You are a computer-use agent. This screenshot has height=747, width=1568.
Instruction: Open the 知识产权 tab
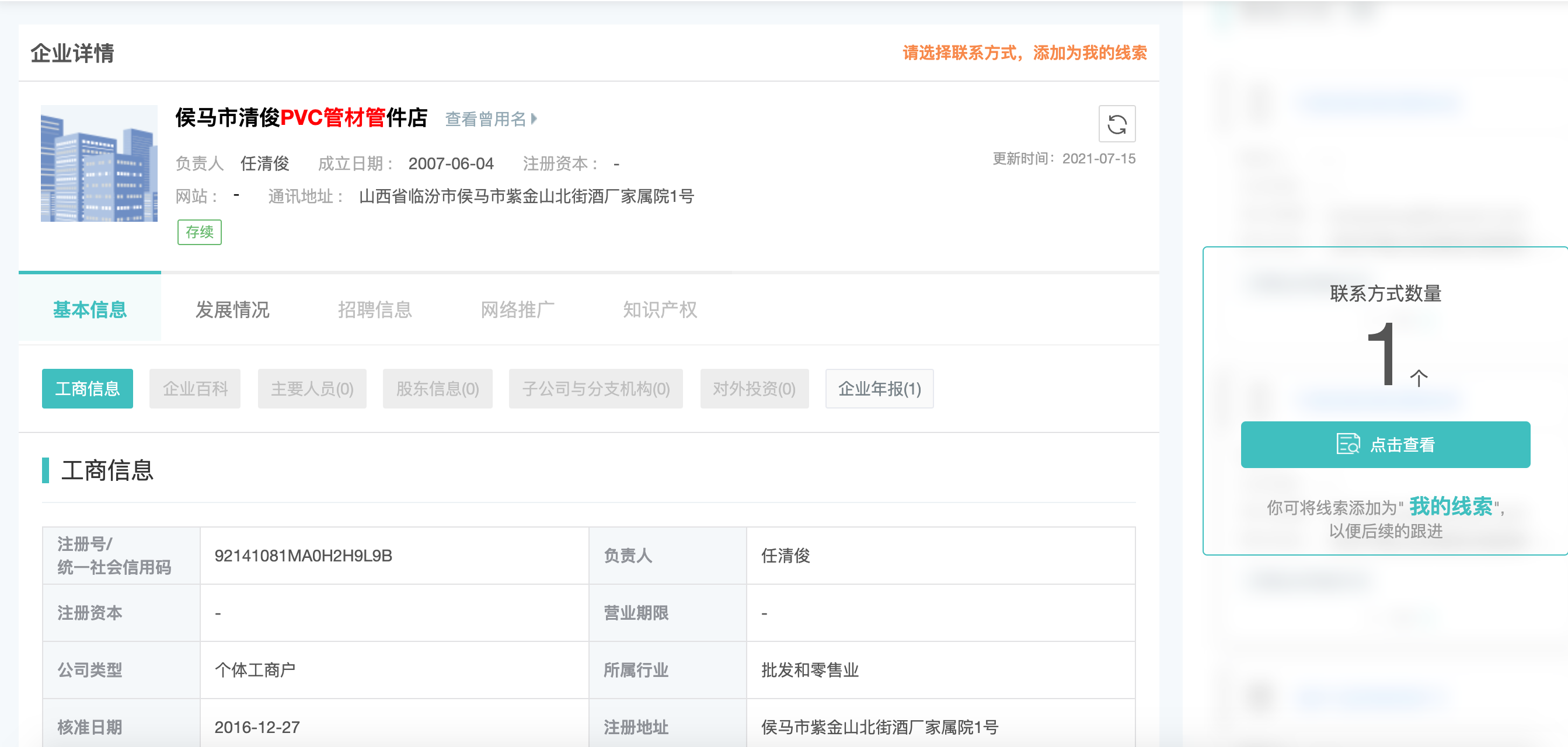pyautogui.click(x=660, y=310)
